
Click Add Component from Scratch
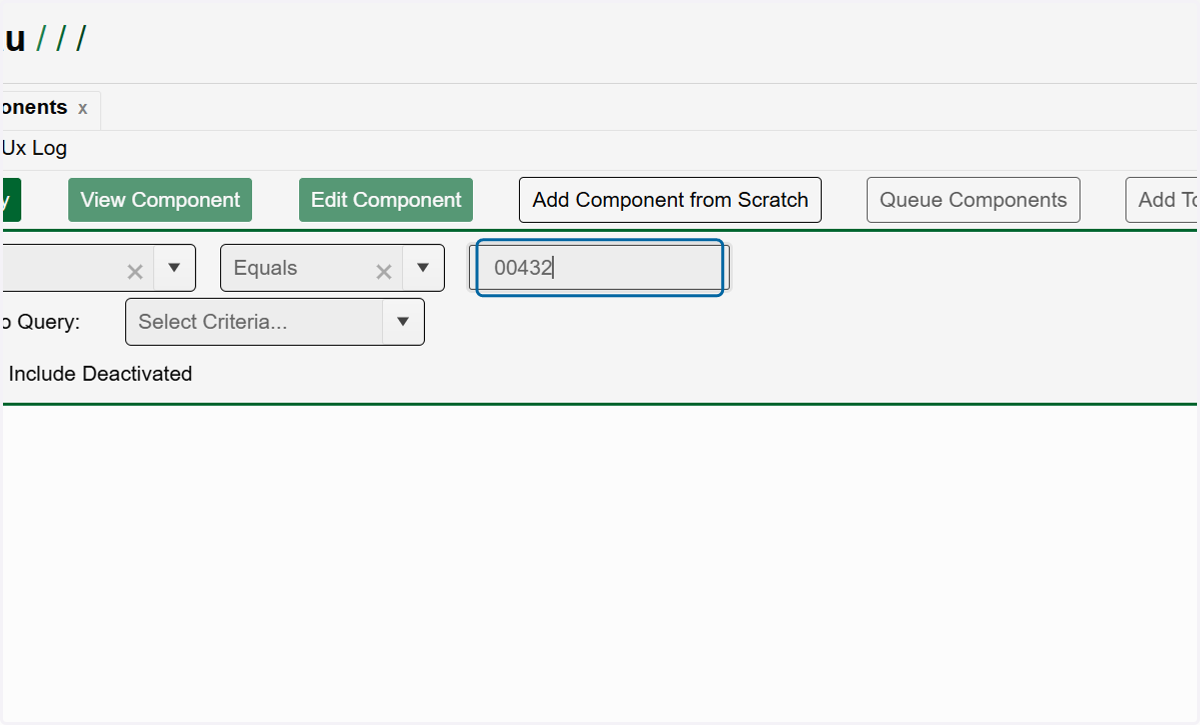pyautogui.click(x=670, y=200)
